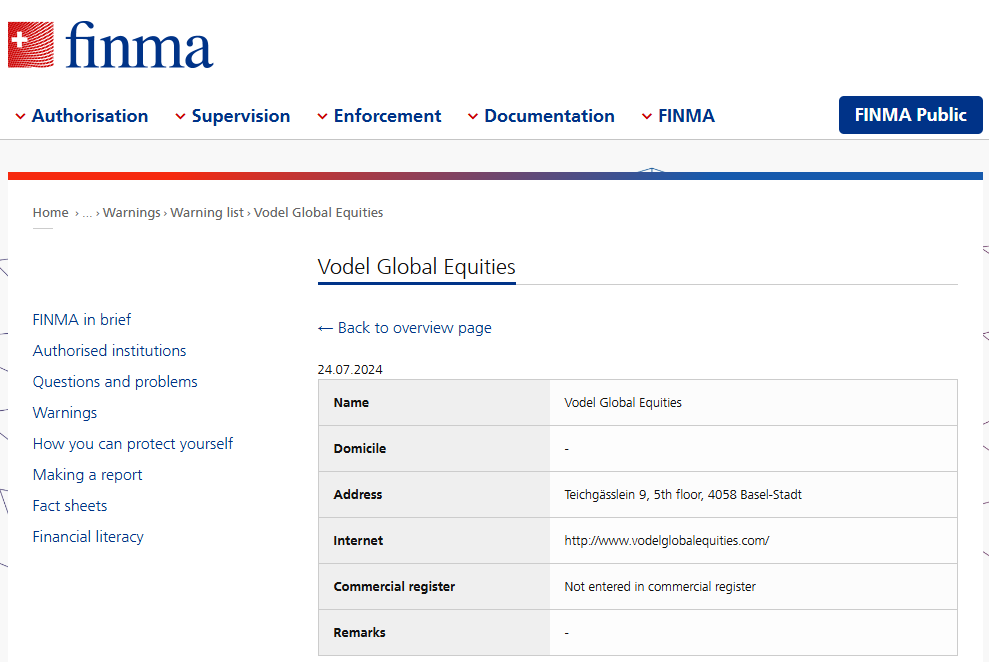The image size is (989, 662).
Task: Open Warning list breadcrumb
Action: (207, 212)
